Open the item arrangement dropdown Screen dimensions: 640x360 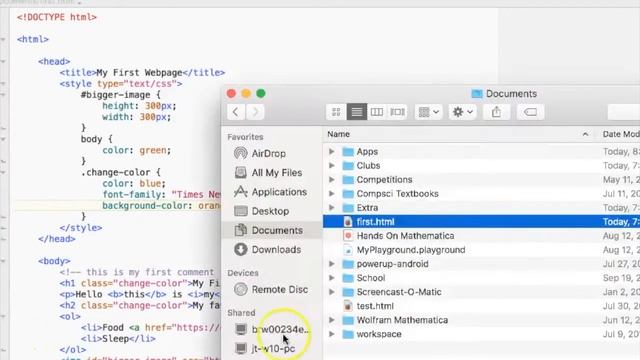pos(429,112)
